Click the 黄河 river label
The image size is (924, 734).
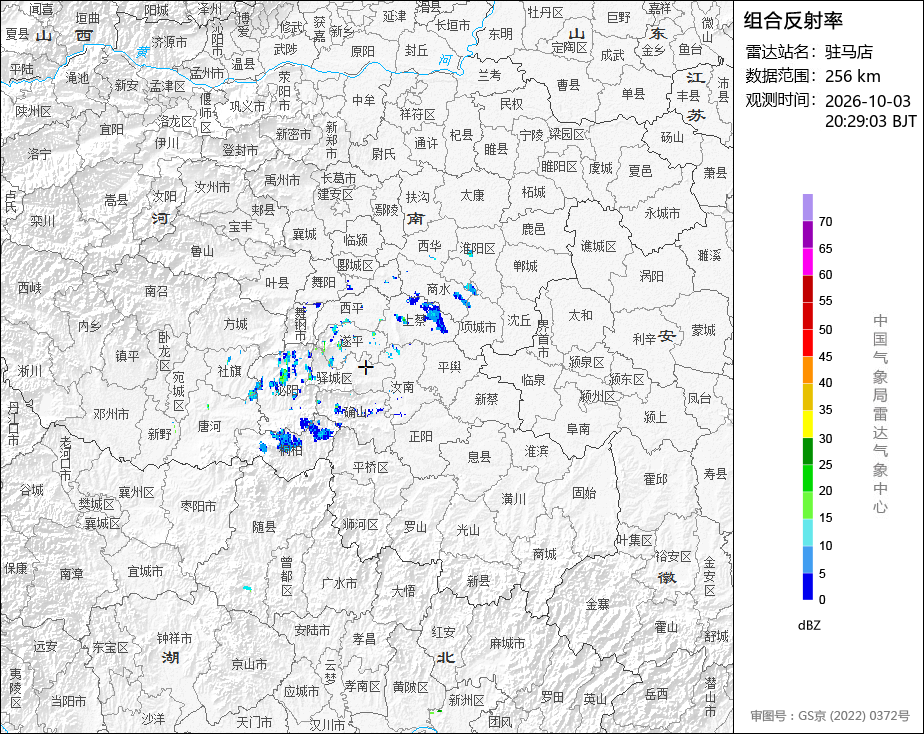[143, 52]
